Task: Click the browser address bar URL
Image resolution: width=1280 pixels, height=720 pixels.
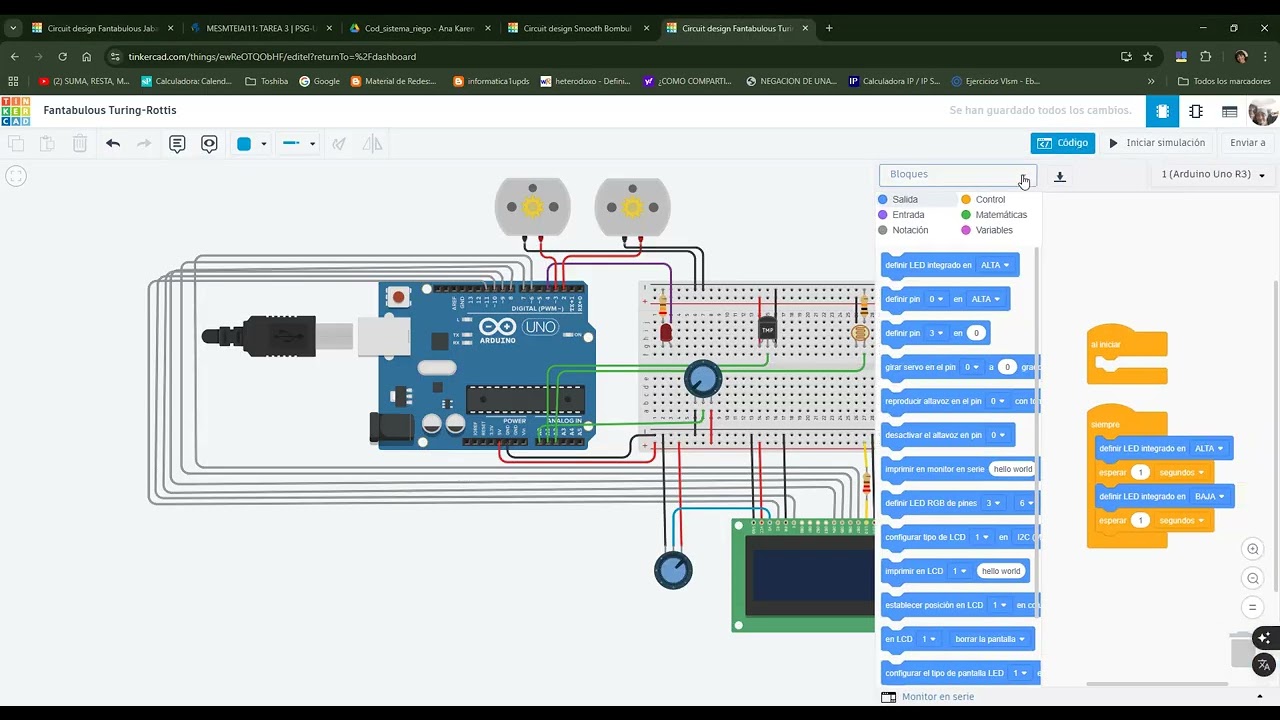Action: [x=272, y=57]
